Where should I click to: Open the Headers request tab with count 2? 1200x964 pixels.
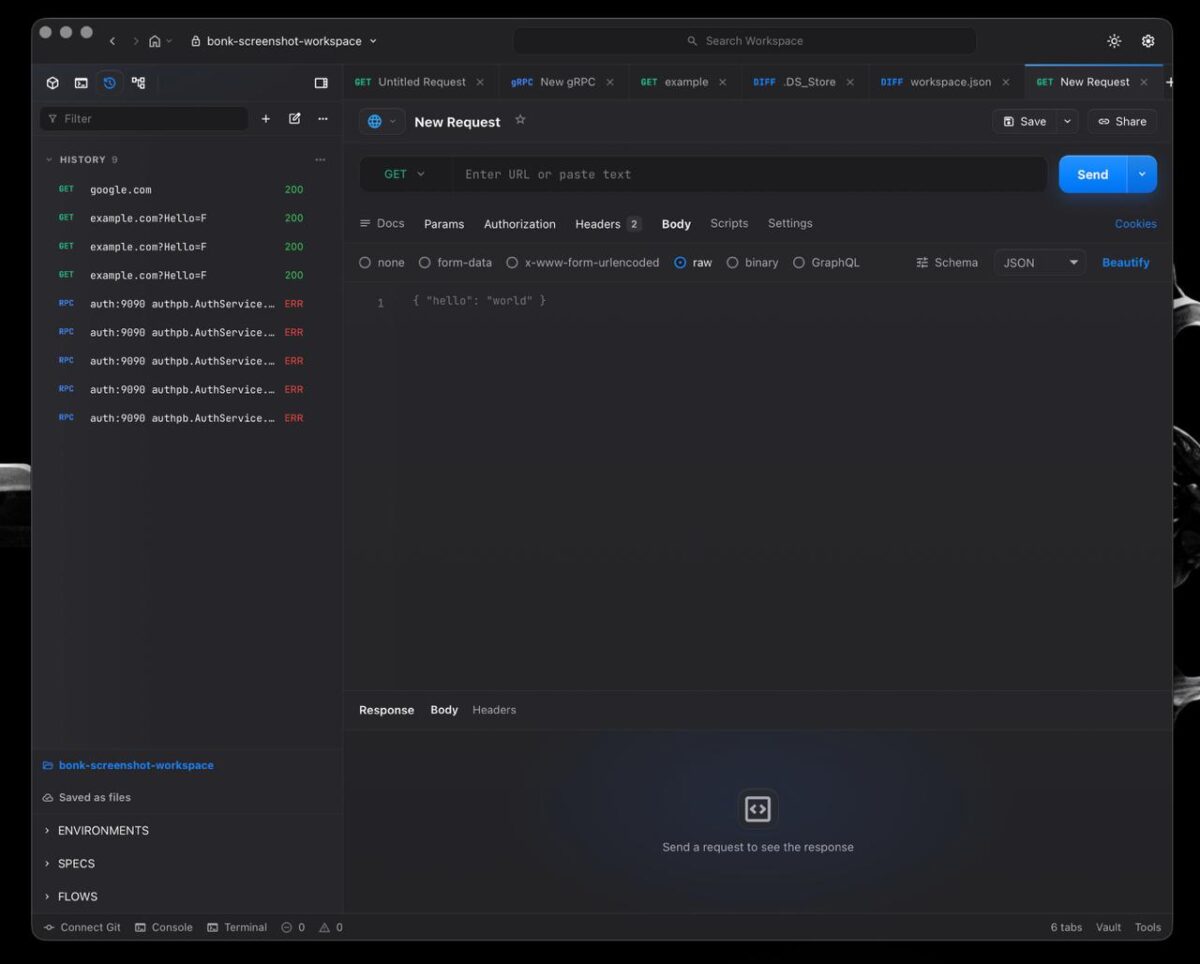[x=608, y=224]
